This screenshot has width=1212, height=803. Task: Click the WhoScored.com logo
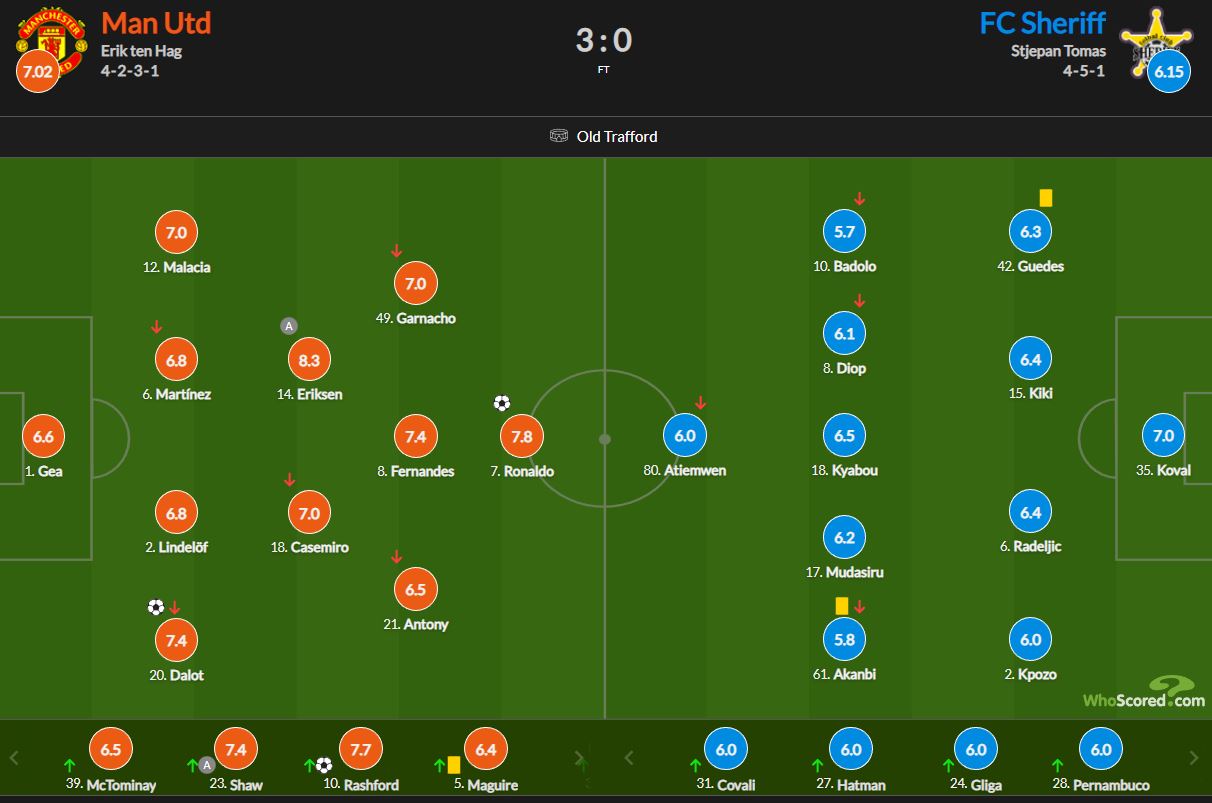tap(1144, 692)
